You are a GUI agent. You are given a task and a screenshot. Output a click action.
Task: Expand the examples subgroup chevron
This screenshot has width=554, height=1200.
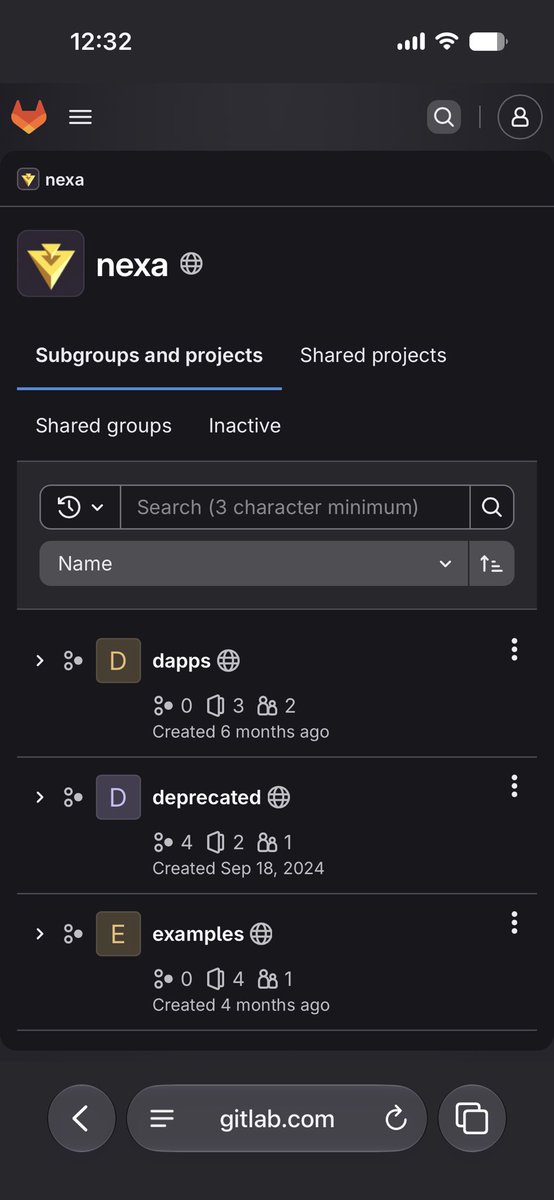click(x=40, y=933)
